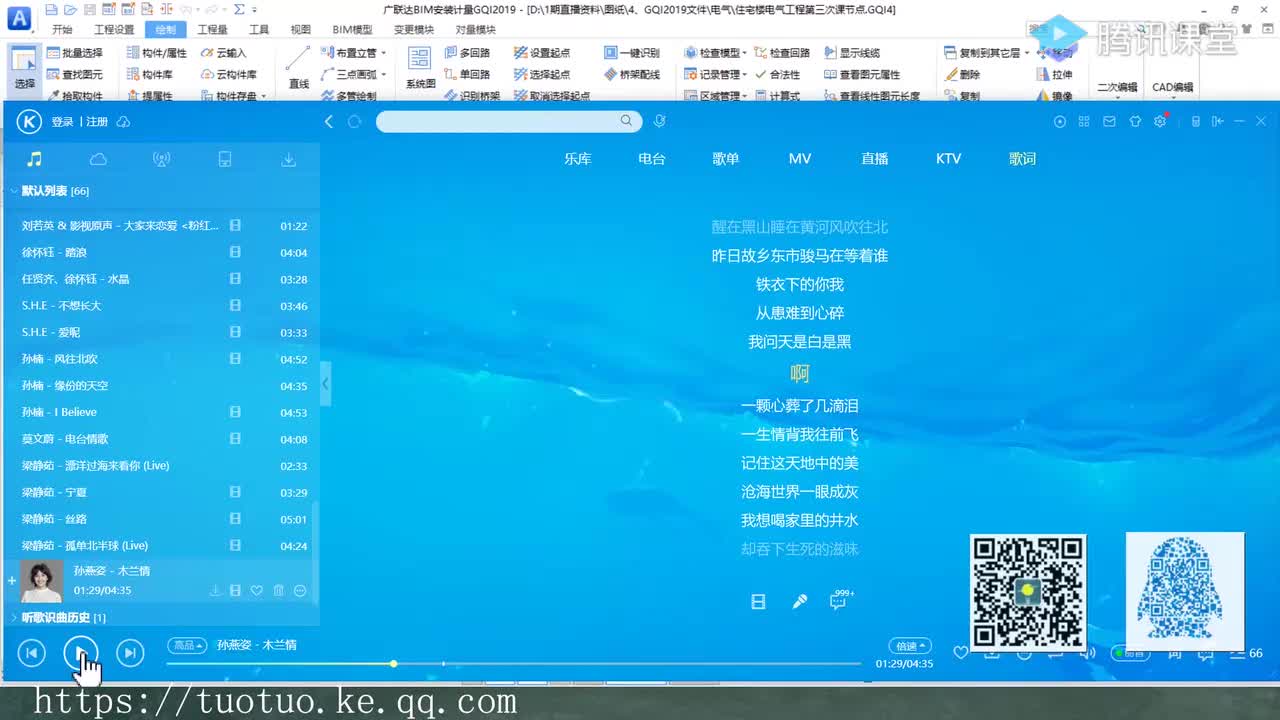Click the MV icon for 梁静茹 - 丝路
Image resolution: width=1280 pixels, height=720 pixels.
(x=235, y=519)
